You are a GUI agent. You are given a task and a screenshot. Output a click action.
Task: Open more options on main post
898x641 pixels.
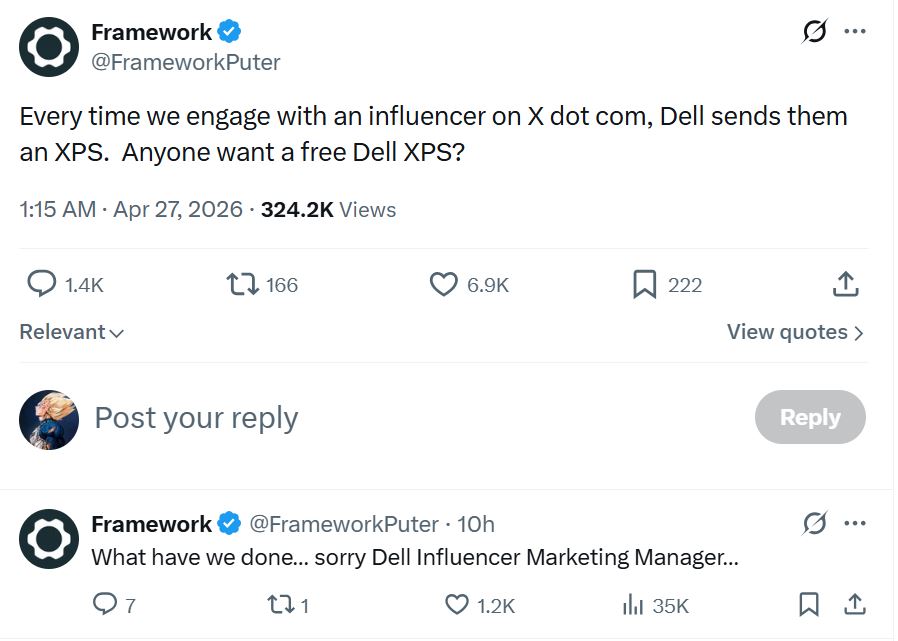(x=855, y=32)
